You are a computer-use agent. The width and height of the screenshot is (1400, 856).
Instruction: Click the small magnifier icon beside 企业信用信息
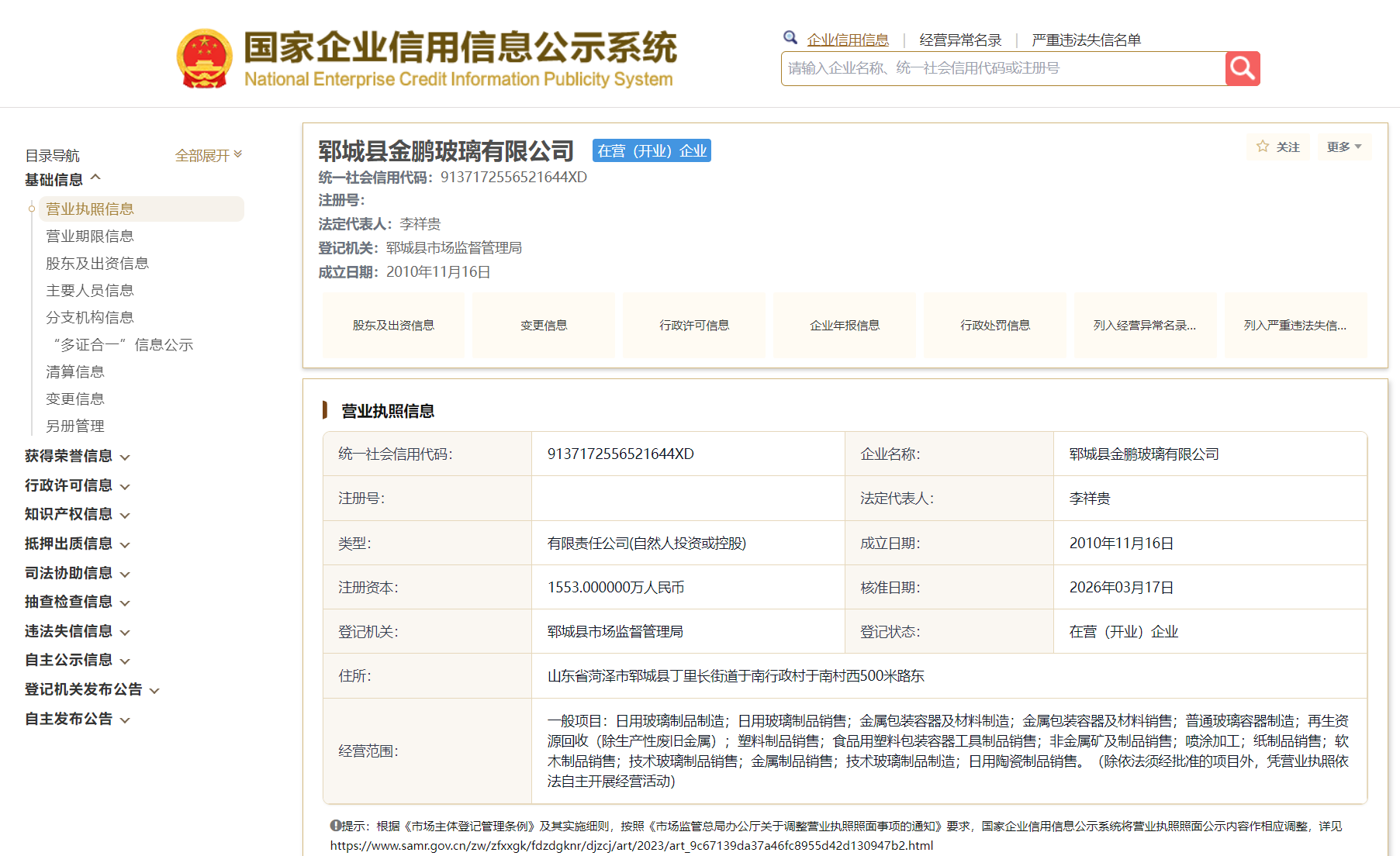click(790, 37)
